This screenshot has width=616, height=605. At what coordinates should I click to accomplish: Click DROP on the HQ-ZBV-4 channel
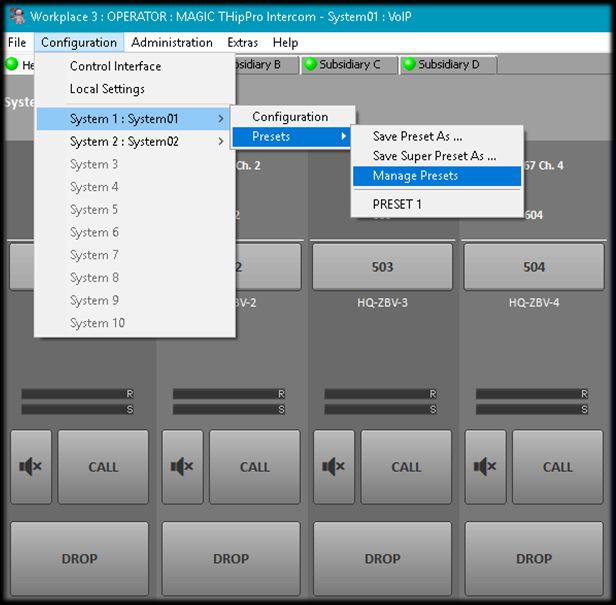click(534, 559)
